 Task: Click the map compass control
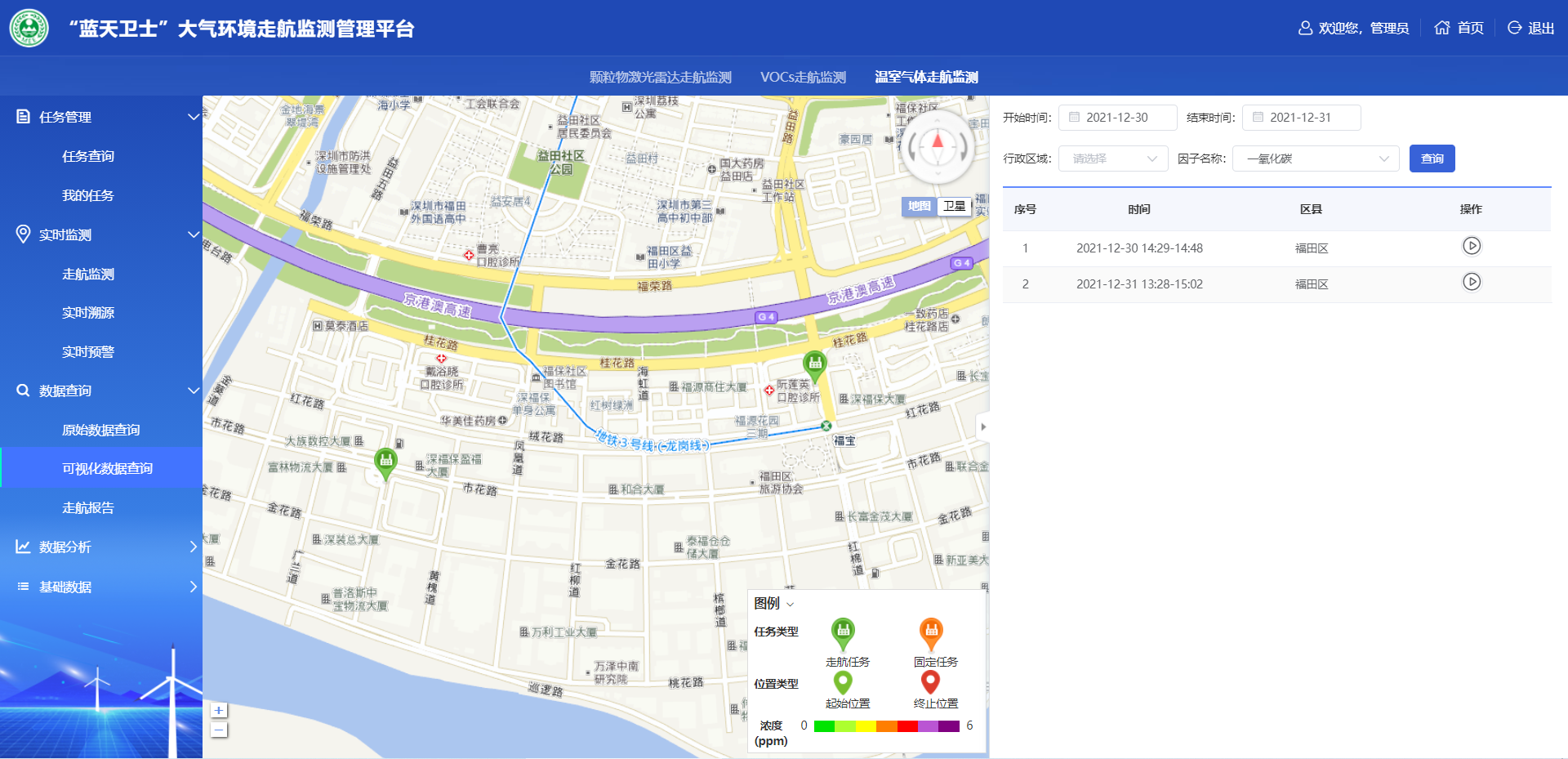click(938, 147)
